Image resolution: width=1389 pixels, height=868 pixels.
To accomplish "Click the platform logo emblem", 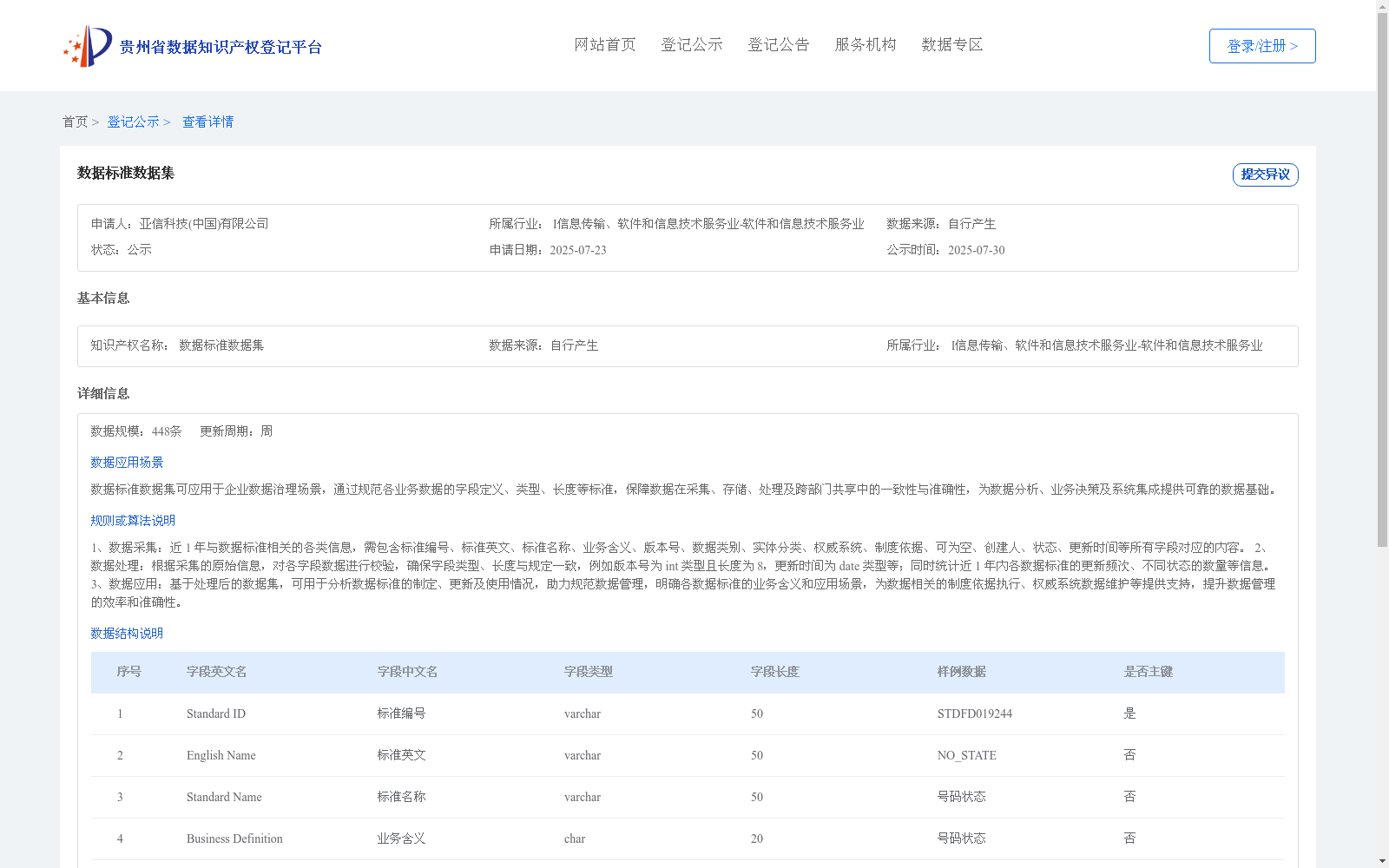I will pyautogui.click(x=88, y=46).
